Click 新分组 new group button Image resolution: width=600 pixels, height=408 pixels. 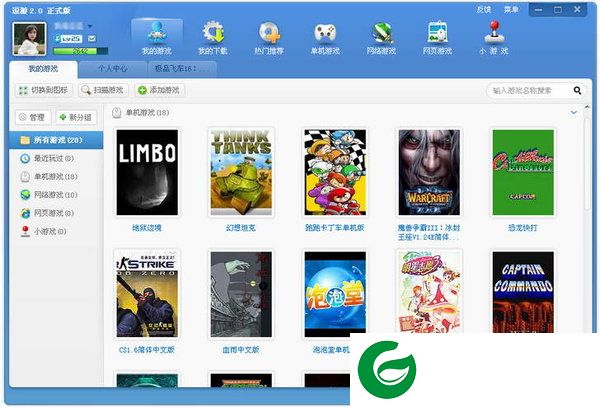coord(76,117)
